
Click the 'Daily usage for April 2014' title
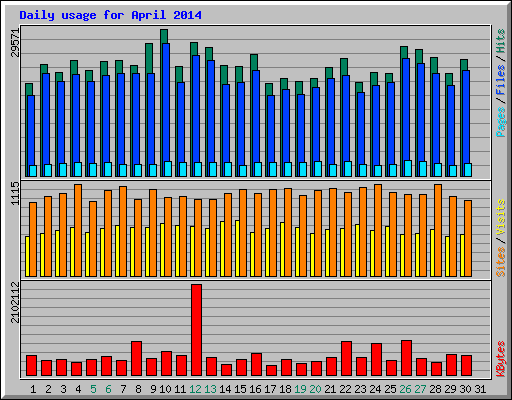tap(110, 15)
